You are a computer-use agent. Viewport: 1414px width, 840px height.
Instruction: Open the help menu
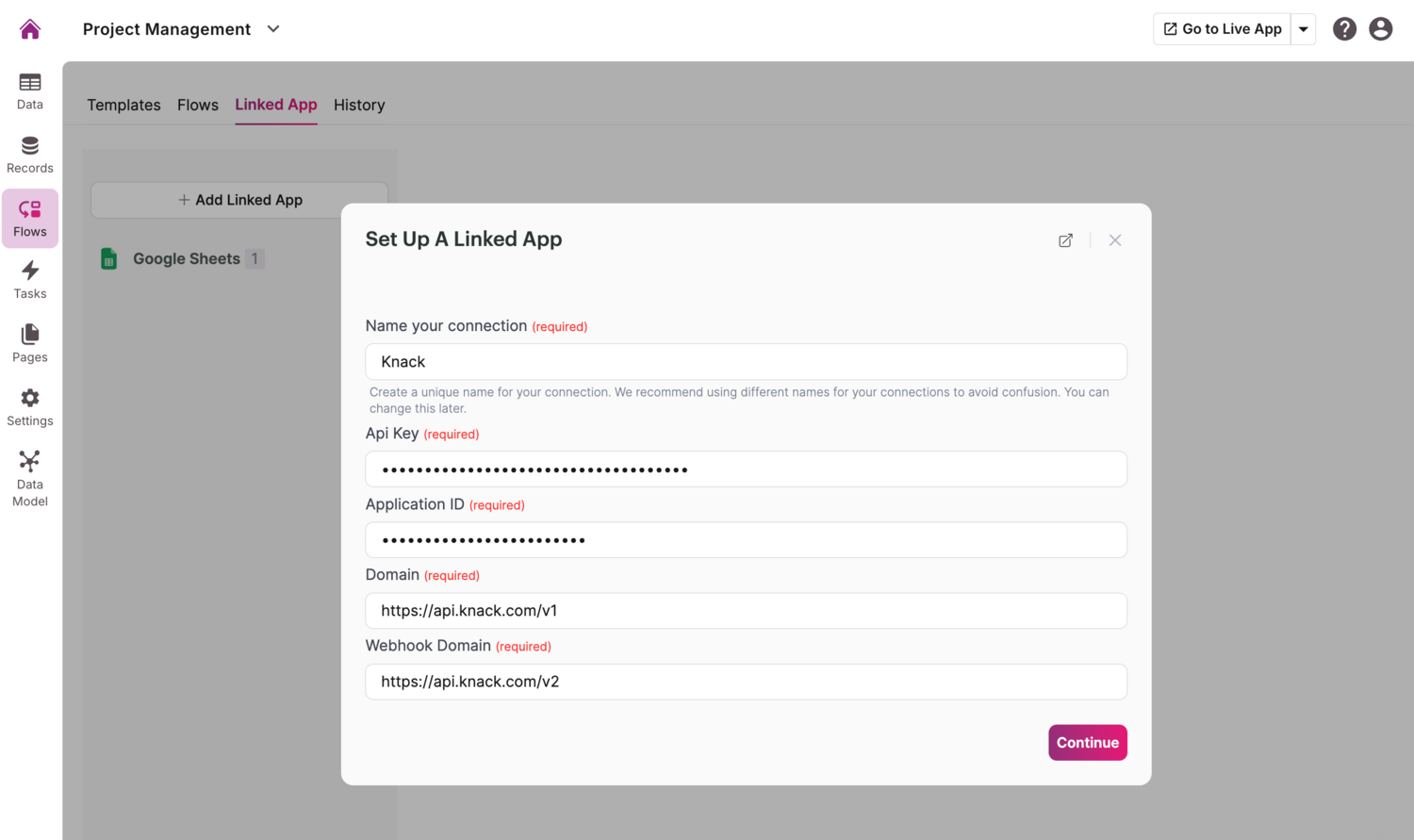click(x=1344, y=28)
